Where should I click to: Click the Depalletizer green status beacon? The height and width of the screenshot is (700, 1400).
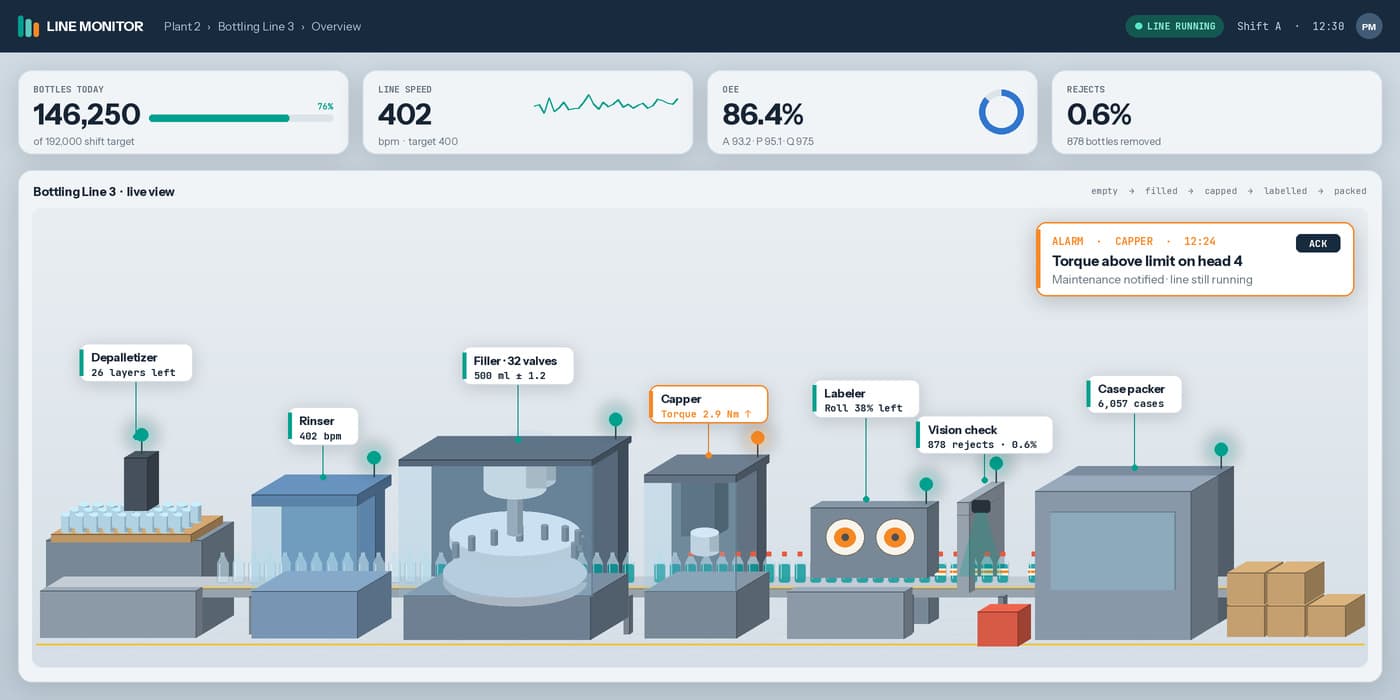tap(142, 435)
